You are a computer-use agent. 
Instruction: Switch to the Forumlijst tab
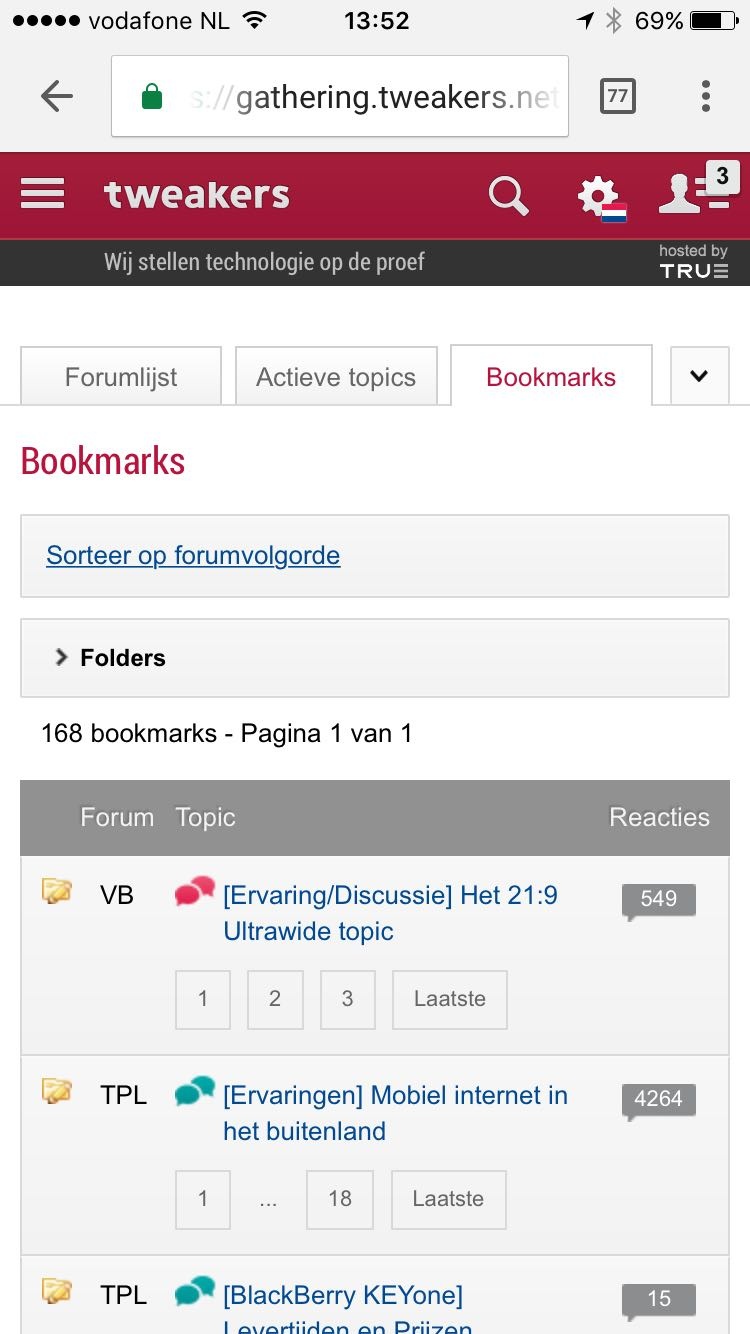[121, 377]
